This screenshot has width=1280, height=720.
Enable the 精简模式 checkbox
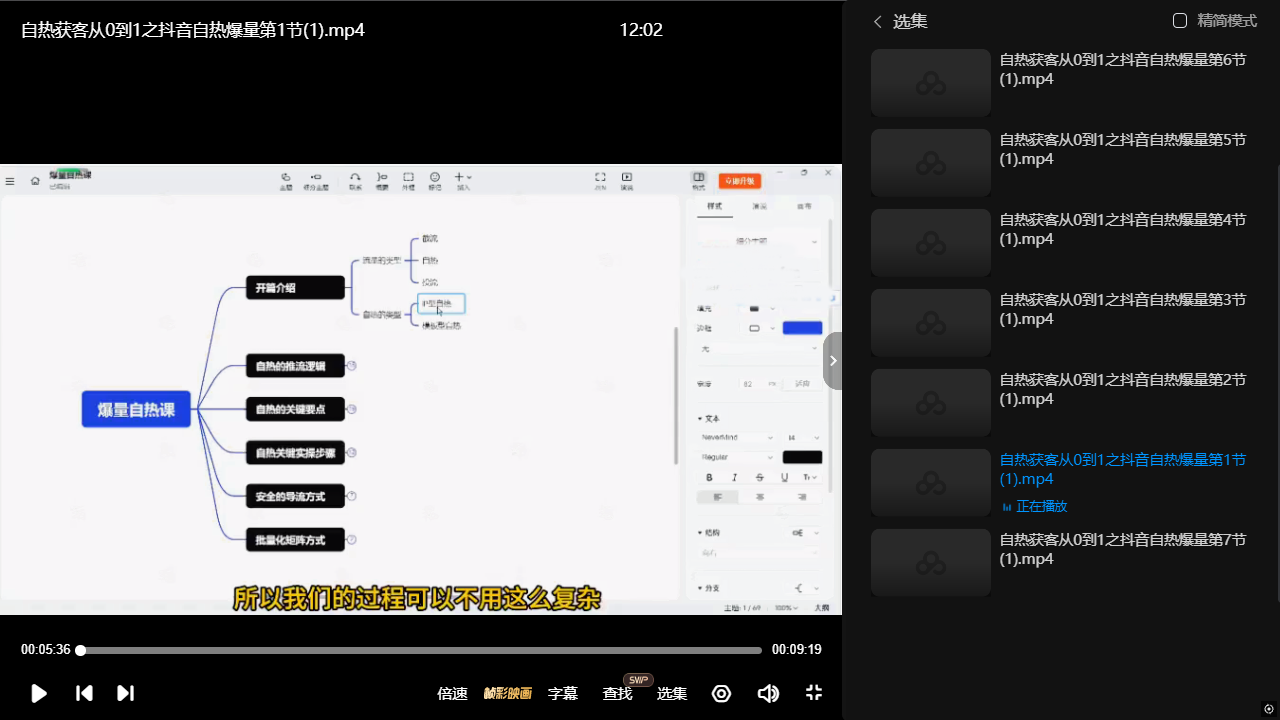1180,21
